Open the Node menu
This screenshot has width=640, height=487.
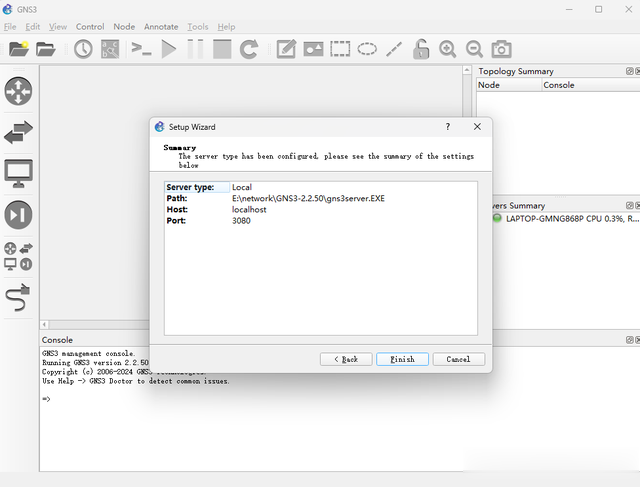tap(124, 27)
